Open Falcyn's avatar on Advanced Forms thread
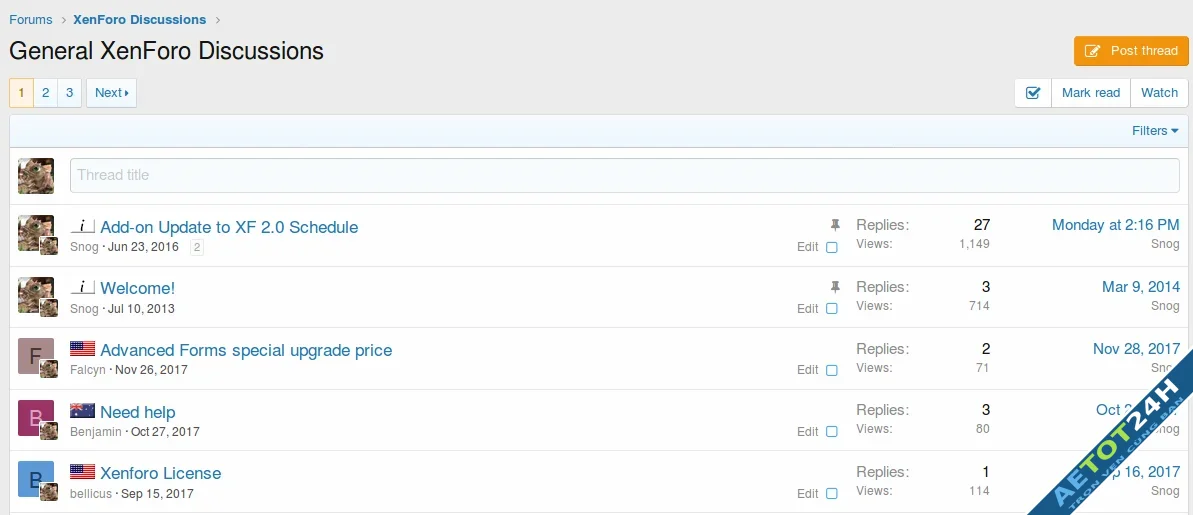The width and height of the screenshot is (1193, 515). [35, 356]
